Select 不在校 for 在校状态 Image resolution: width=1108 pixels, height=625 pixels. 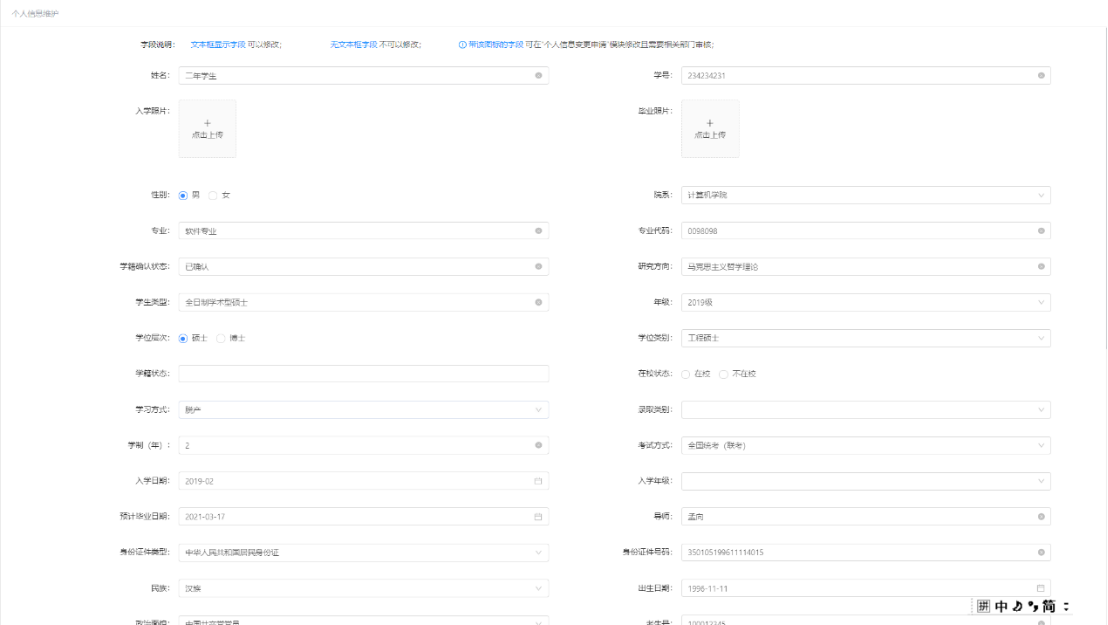pos(724,374)
